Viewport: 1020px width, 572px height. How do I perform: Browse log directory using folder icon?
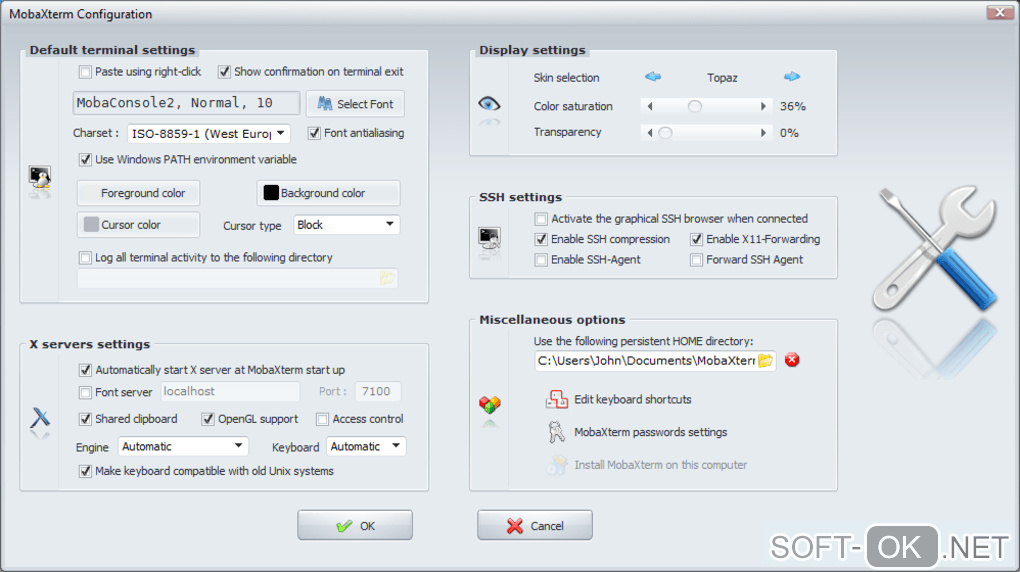click(x=386, y=279)
